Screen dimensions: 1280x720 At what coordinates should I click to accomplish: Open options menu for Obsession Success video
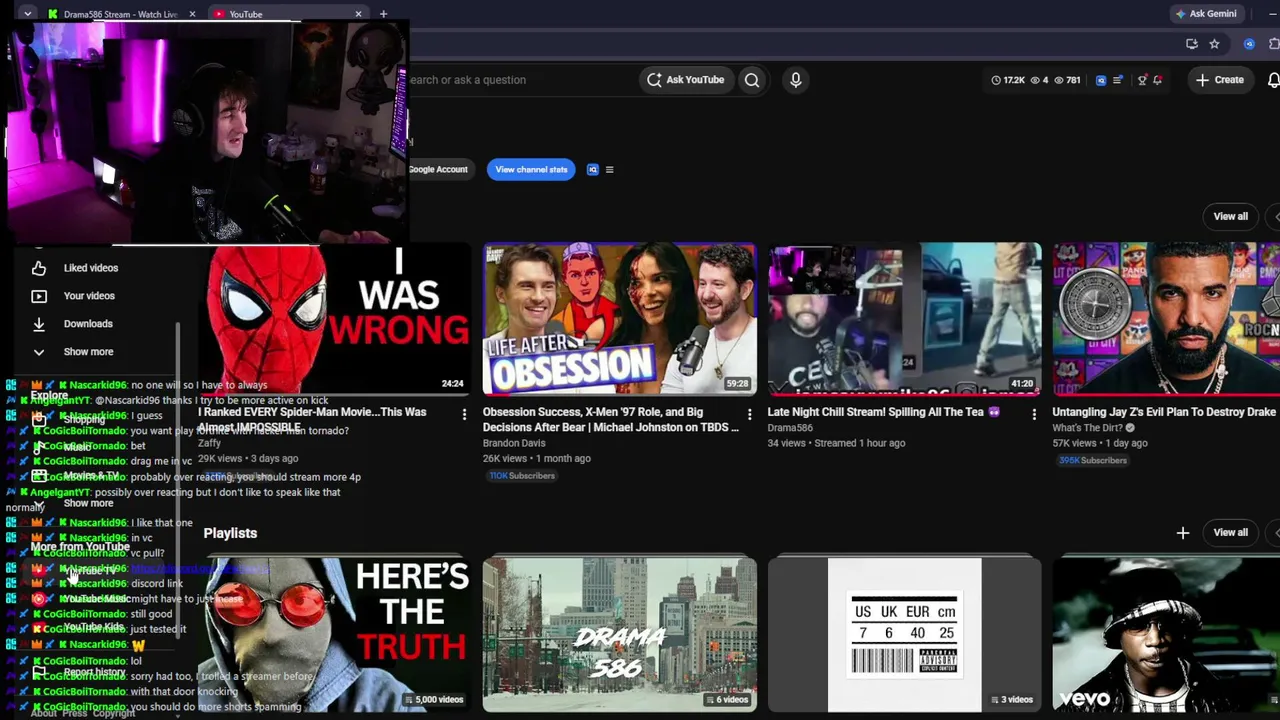tap(749, 414)
